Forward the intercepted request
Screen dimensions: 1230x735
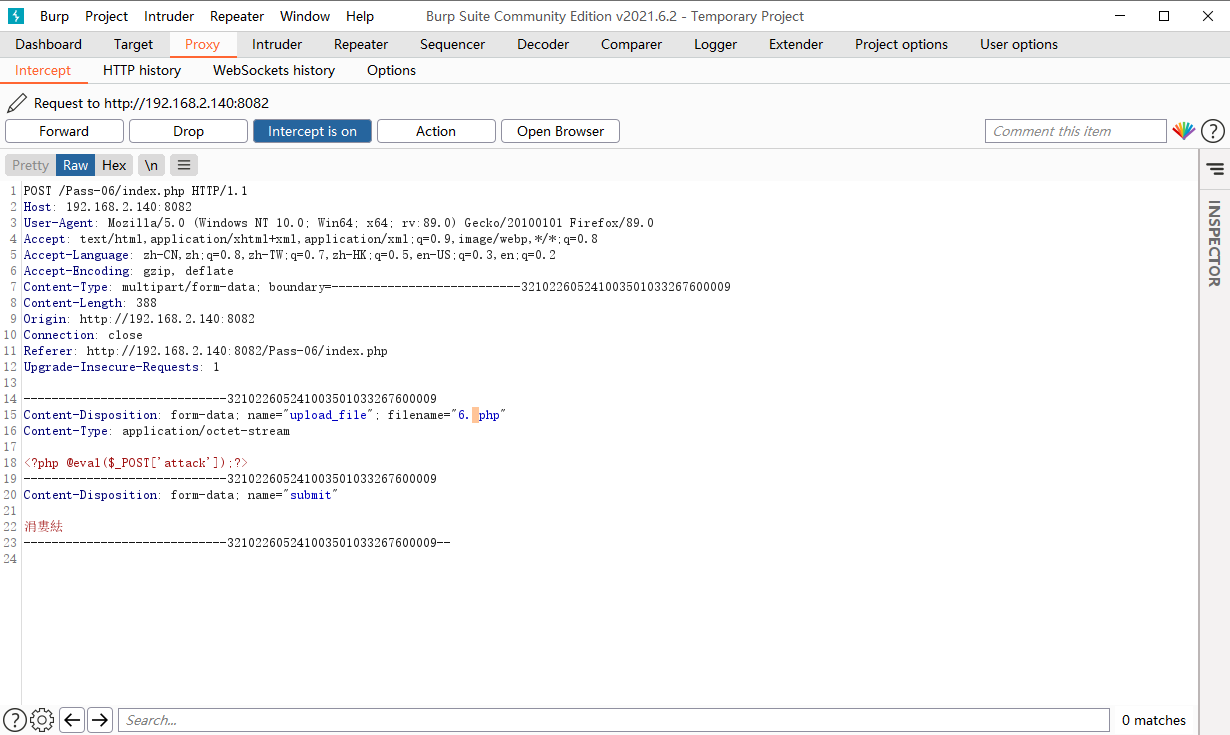coord(64,131)
